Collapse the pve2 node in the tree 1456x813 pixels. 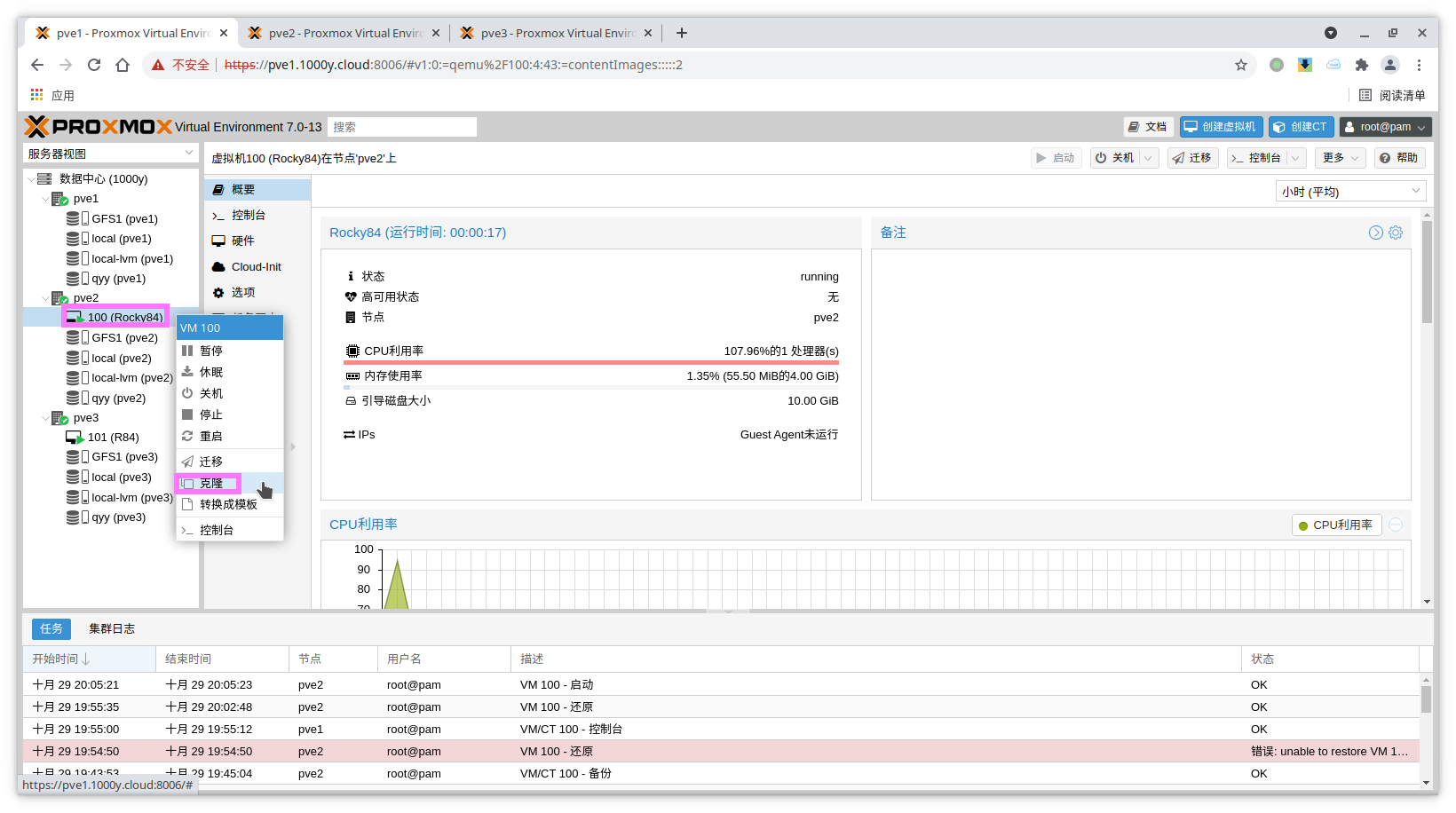pyautogui.click(x=45, y=298)
